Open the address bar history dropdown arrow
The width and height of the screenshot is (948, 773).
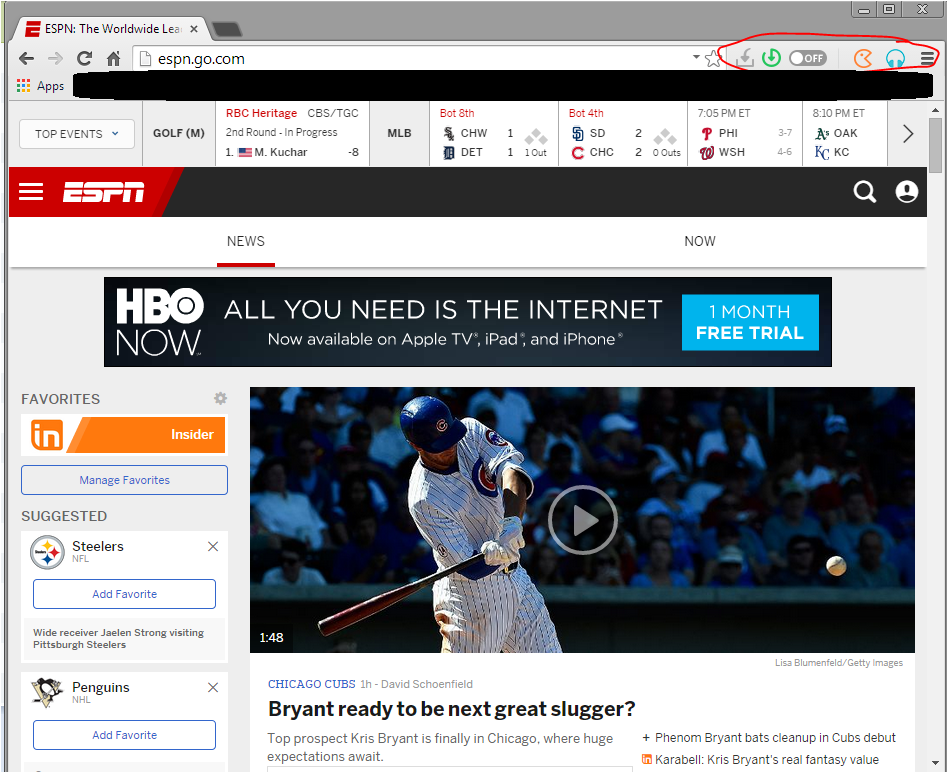(696, 58)
